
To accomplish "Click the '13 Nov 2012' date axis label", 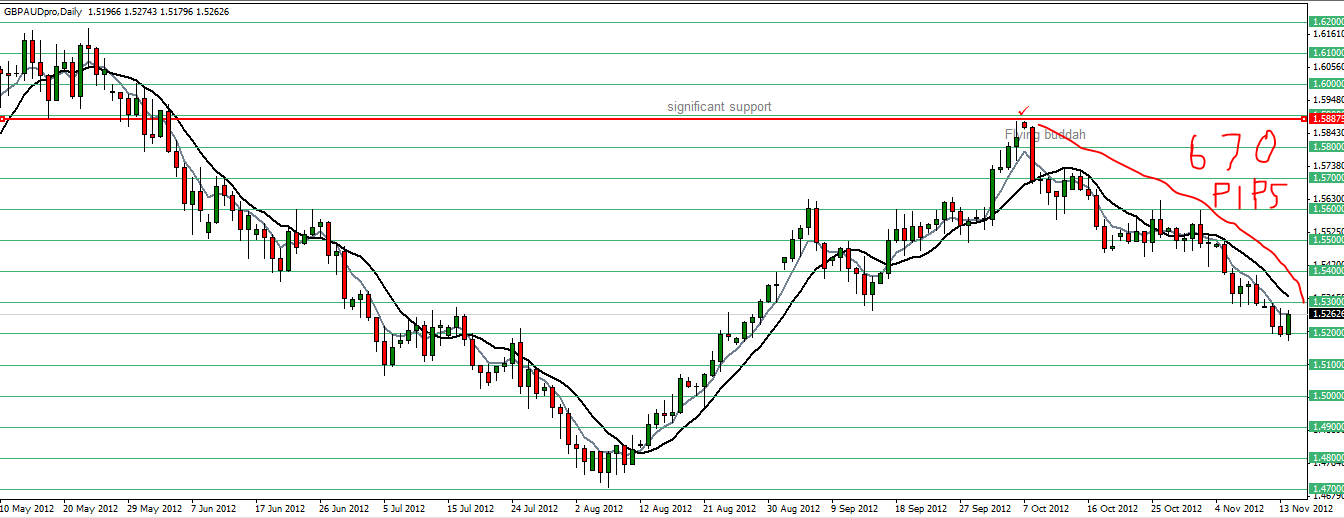I will pyautogui.click(x=1307, y=509).
